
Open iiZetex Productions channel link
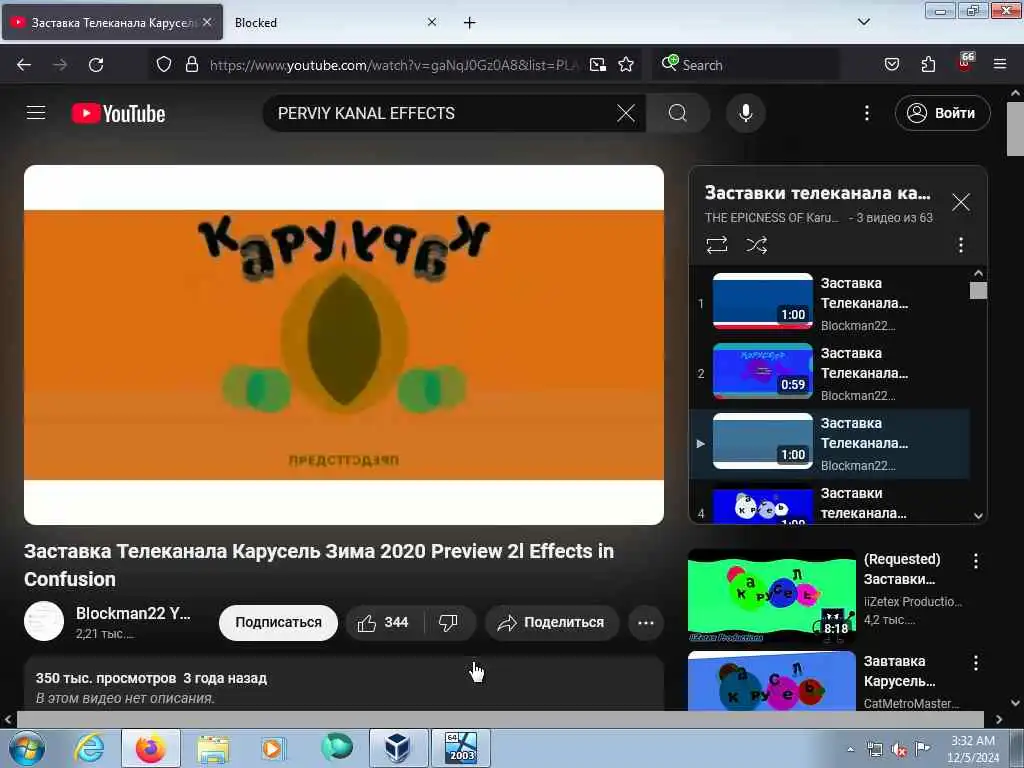tap(912, 601)
